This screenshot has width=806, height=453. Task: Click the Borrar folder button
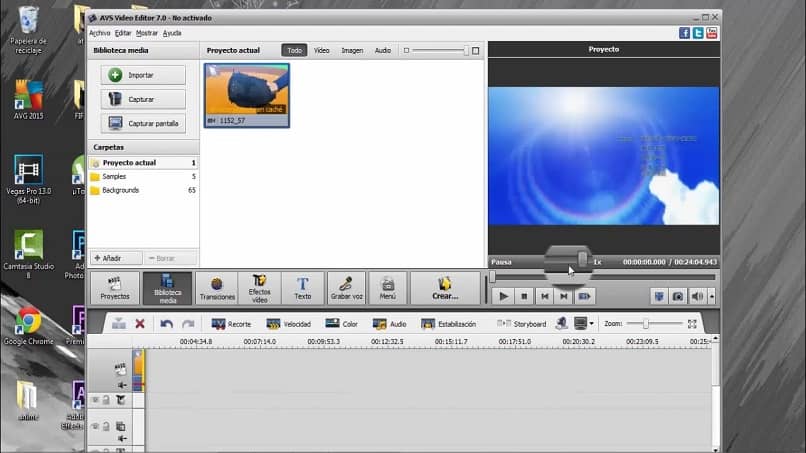[x=170, y=258]
